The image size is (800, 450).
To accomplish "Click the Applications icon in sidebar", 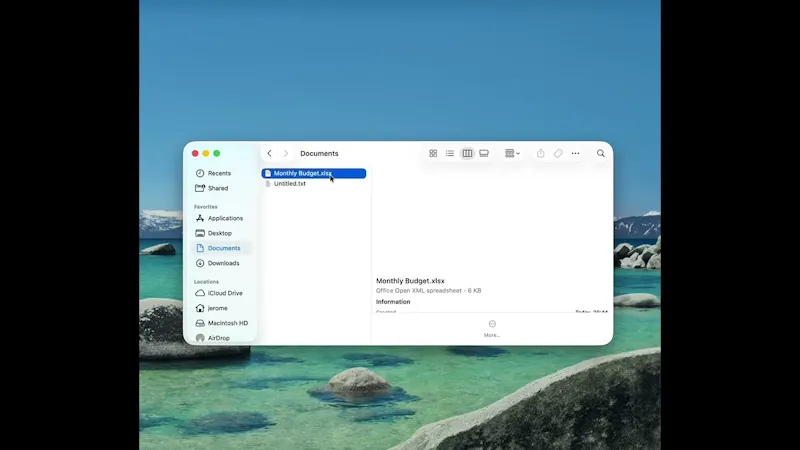I will 200,218.
